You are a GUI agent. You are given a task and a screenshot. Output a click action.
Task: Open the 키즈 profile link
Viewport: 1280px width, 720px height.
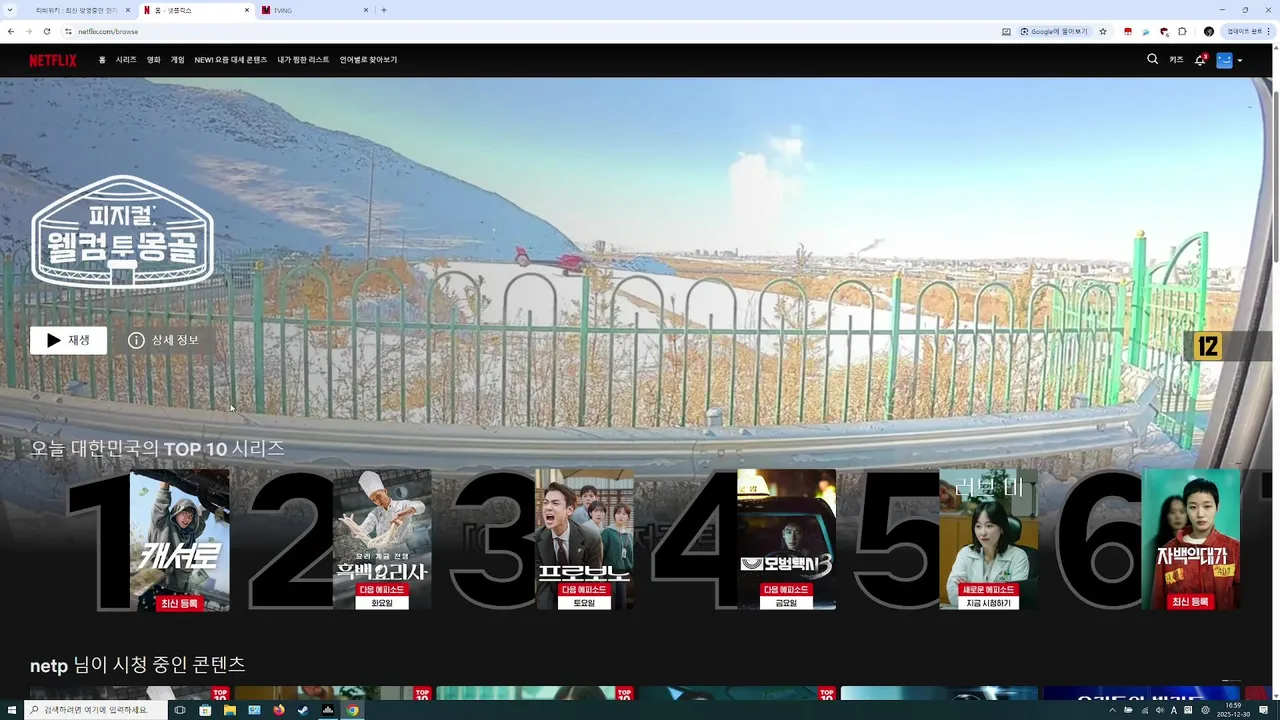[1176, 60]
